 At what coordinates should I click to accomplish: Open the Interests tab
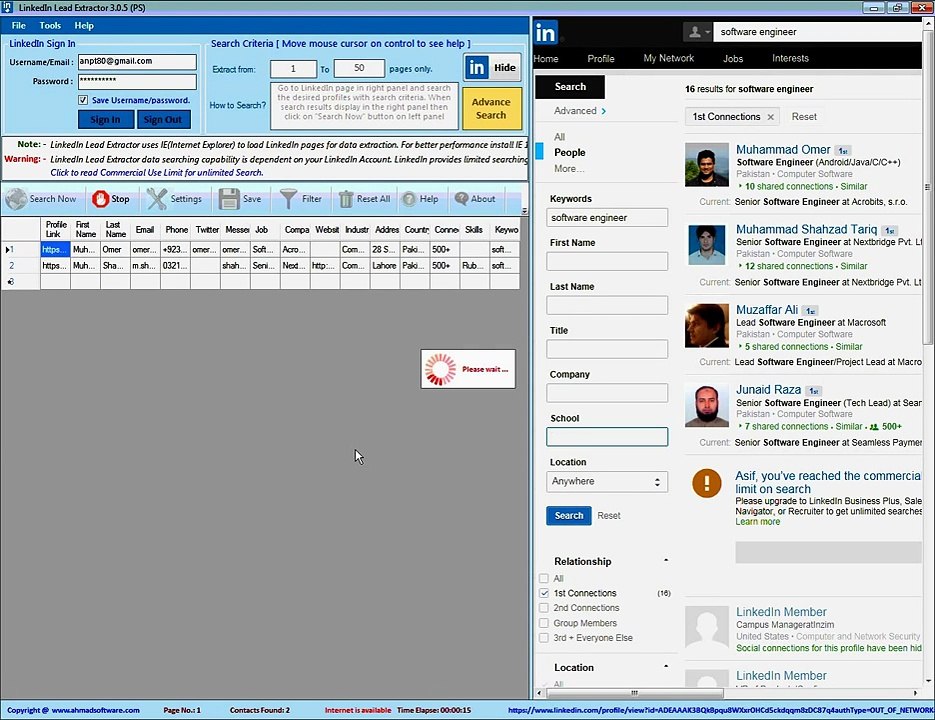790,58
